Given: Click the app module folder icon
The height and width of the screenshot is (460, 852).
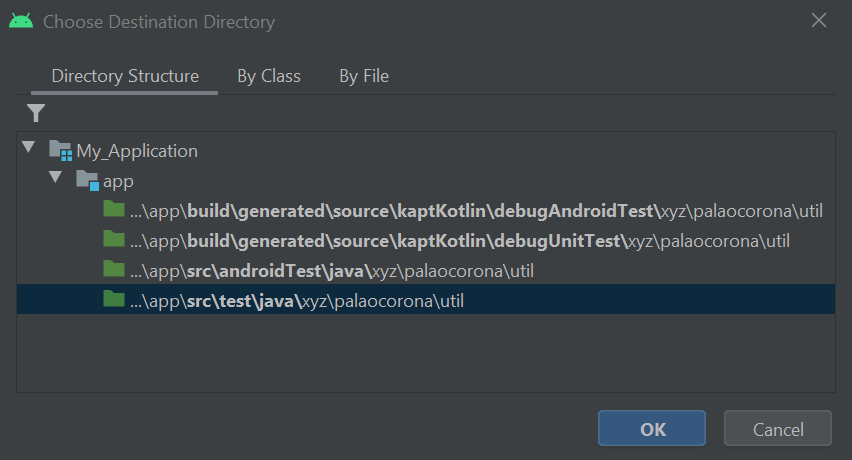Looking at the screenshot, I should pos(88,181).
